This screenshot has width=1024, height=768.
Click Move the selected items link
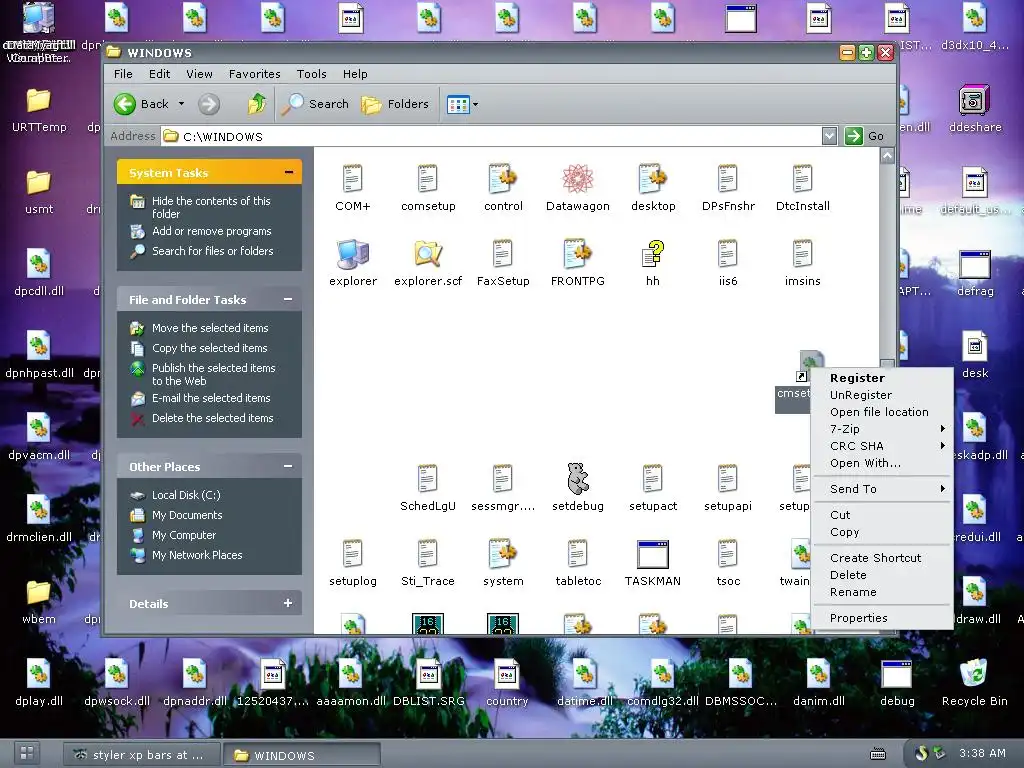pyautogui.click(x=210, y=328)
